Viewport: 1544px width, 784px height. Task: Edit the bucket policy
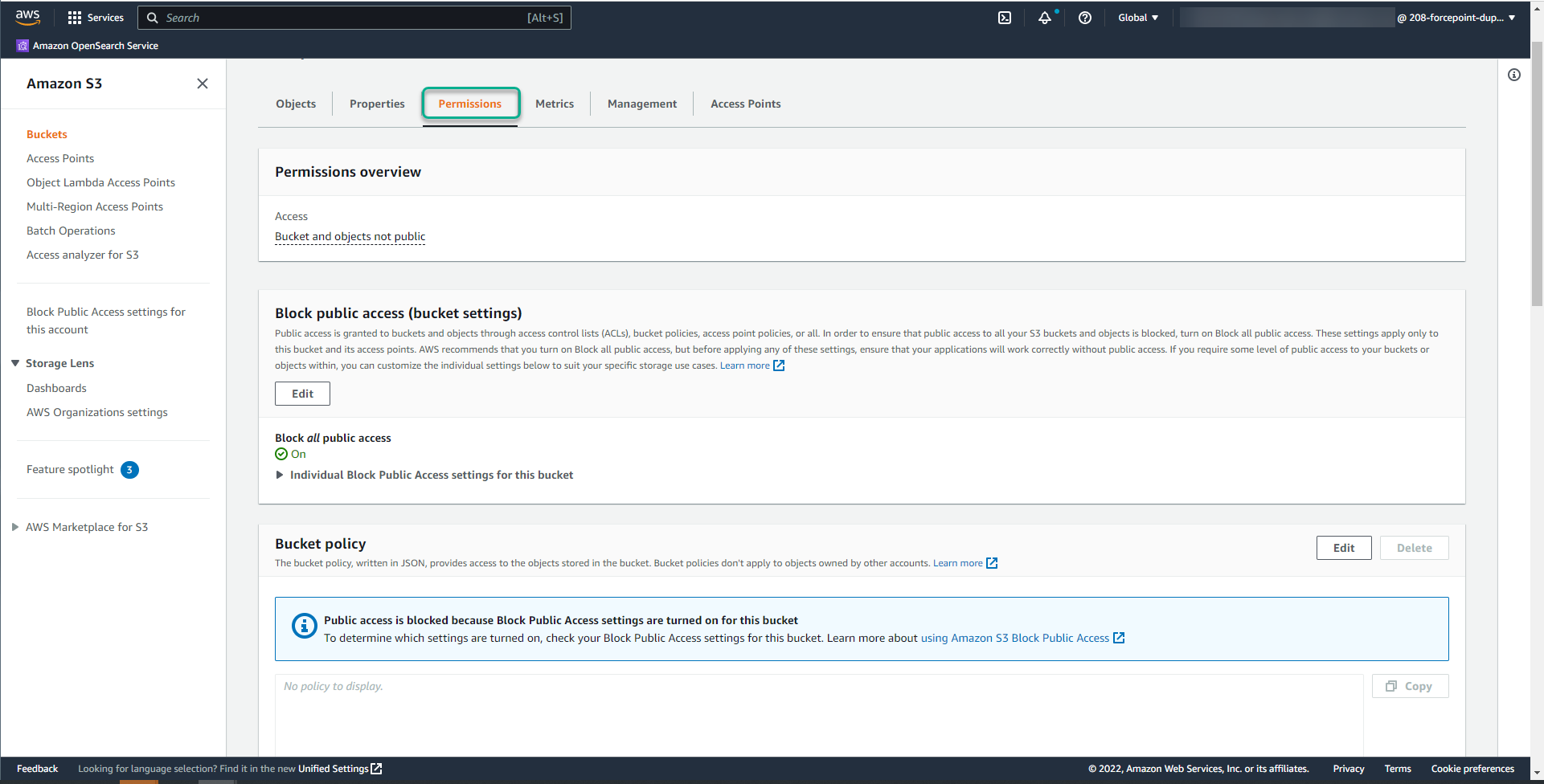coord(1343,548)
